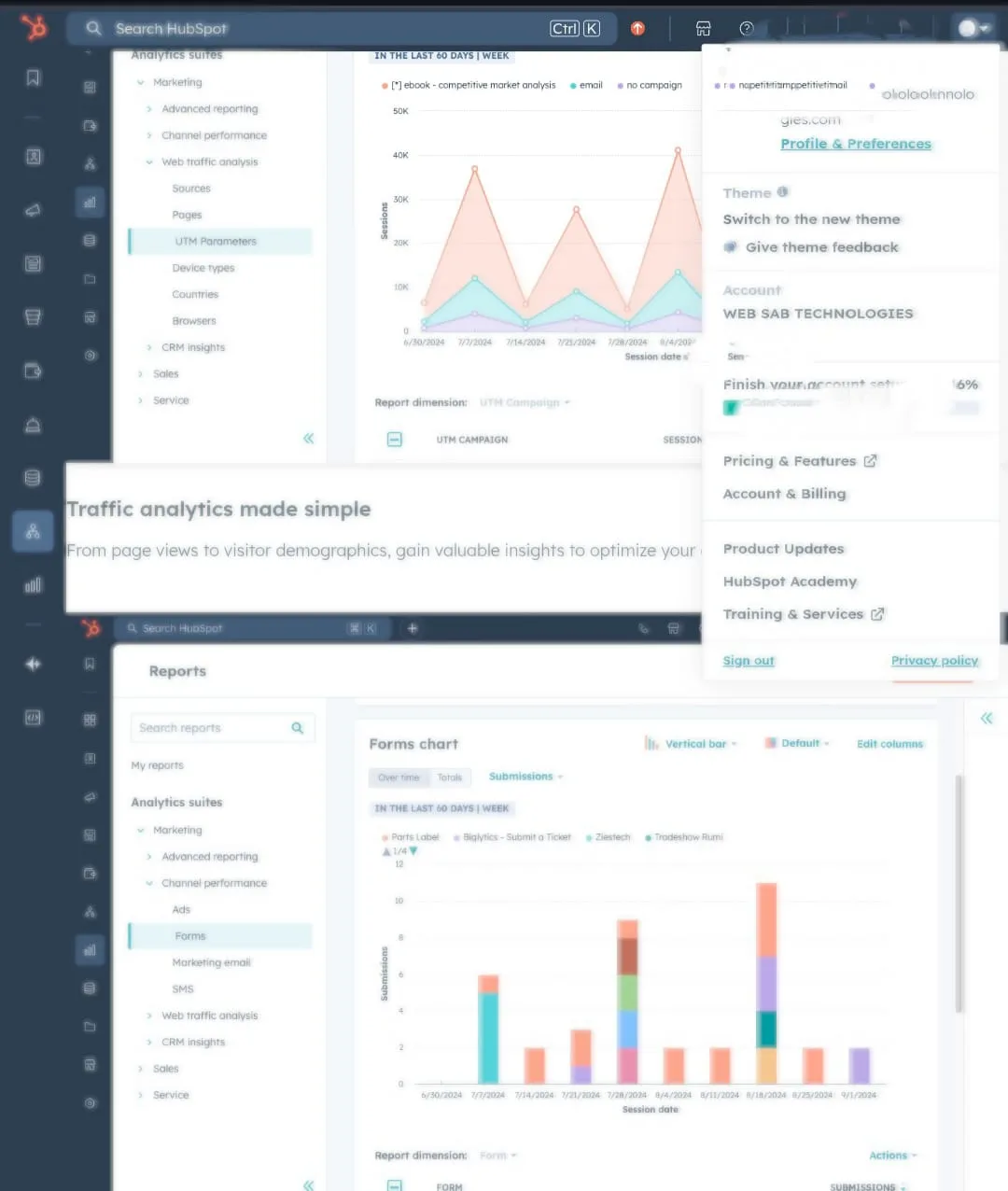The image size is (1008, 1191).
Task: Click the legend previous-page up arrow before 1/4
Action: tap(386, 851)
